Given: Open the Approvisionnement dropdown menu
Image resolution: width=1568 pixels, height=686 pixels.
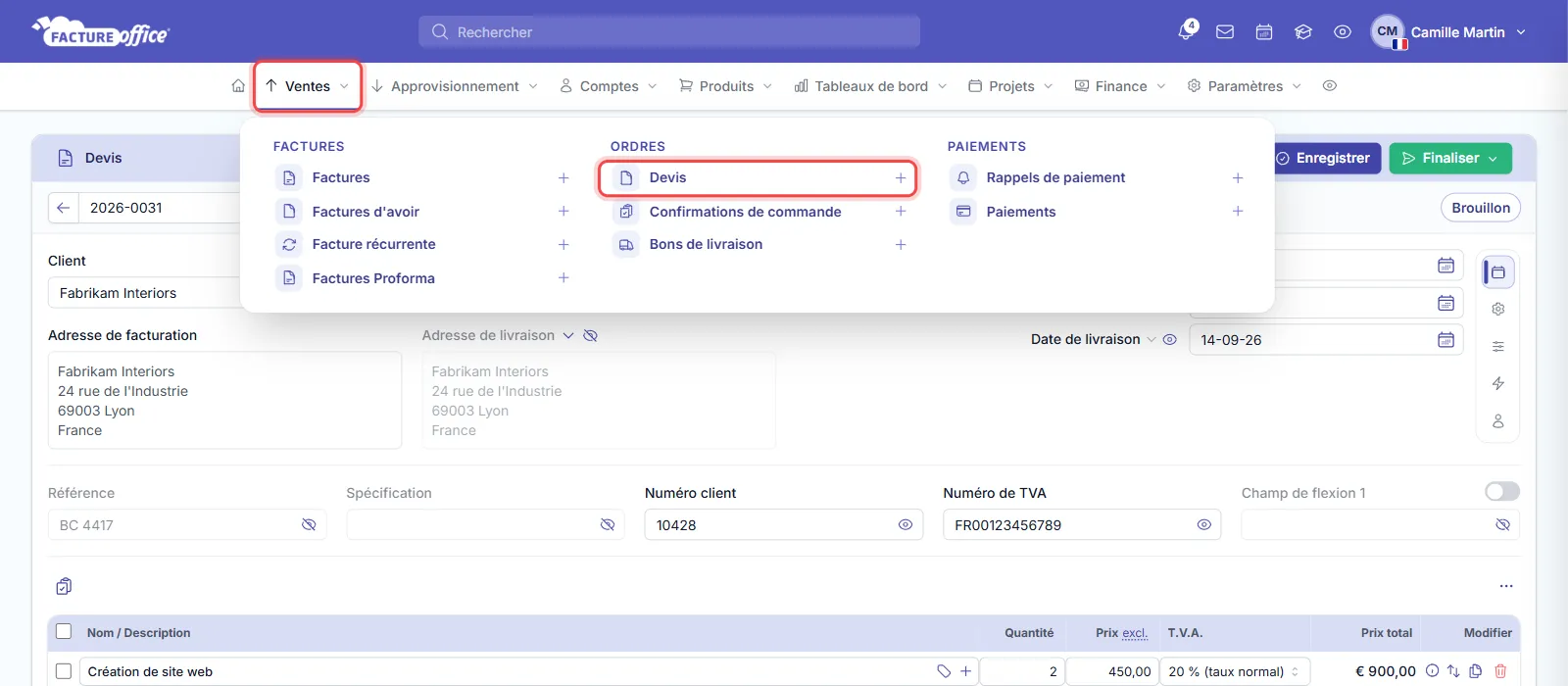Looking at the screenshot, I should coord(455,86).
